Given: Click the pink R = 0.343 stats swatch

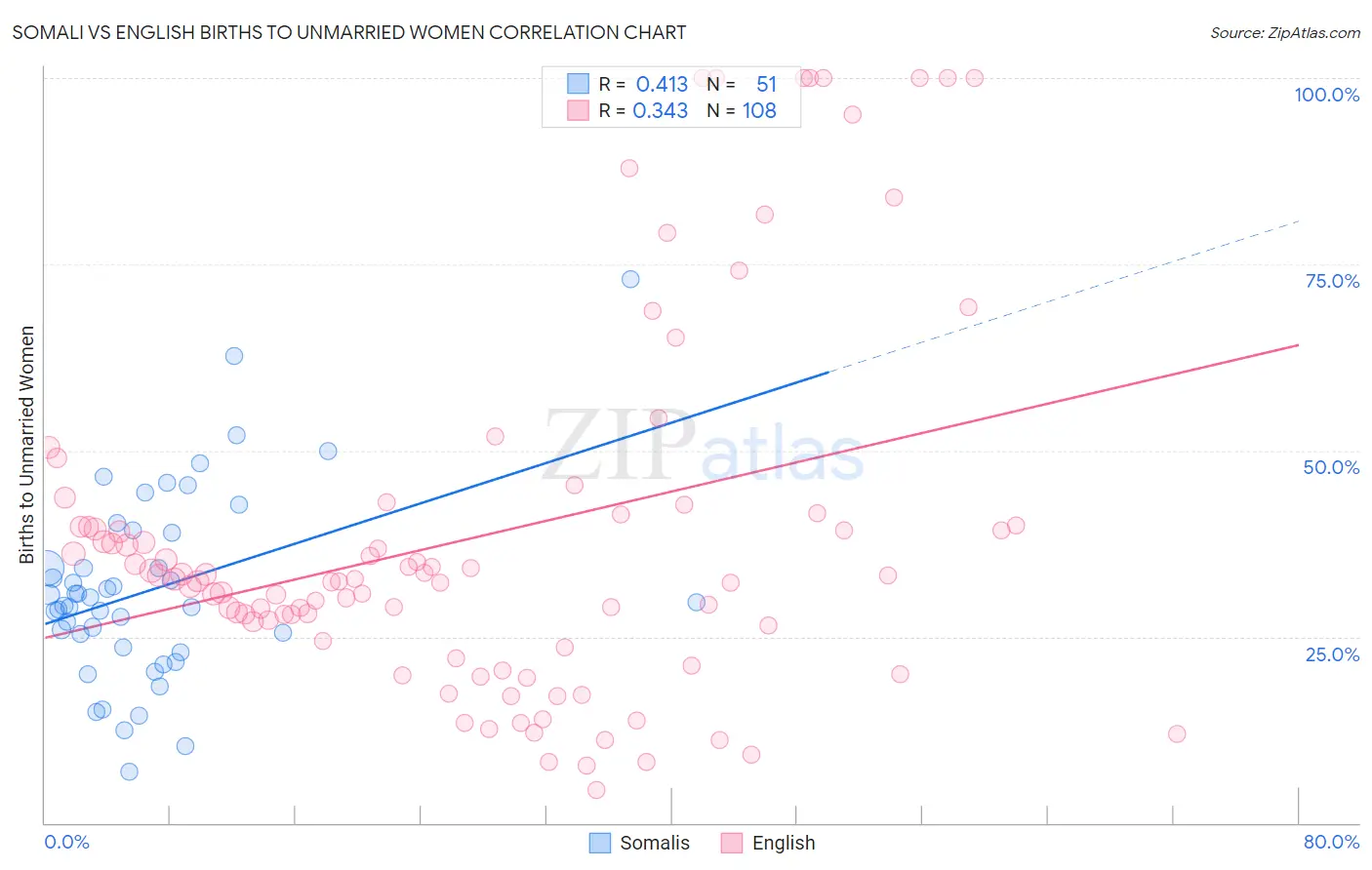Looking at the screenshot, I should point(579,110).
